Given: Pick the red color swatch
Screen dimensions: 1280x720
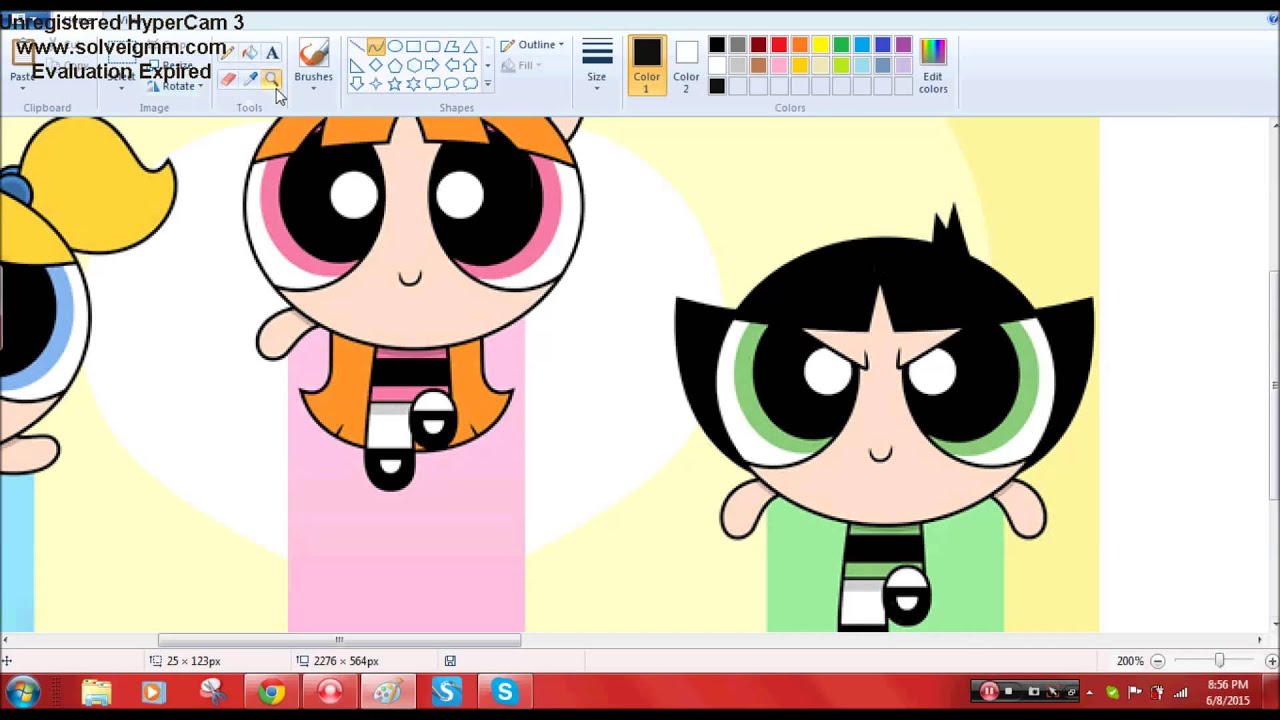Looking at the screenshot, I should (779, 45).
